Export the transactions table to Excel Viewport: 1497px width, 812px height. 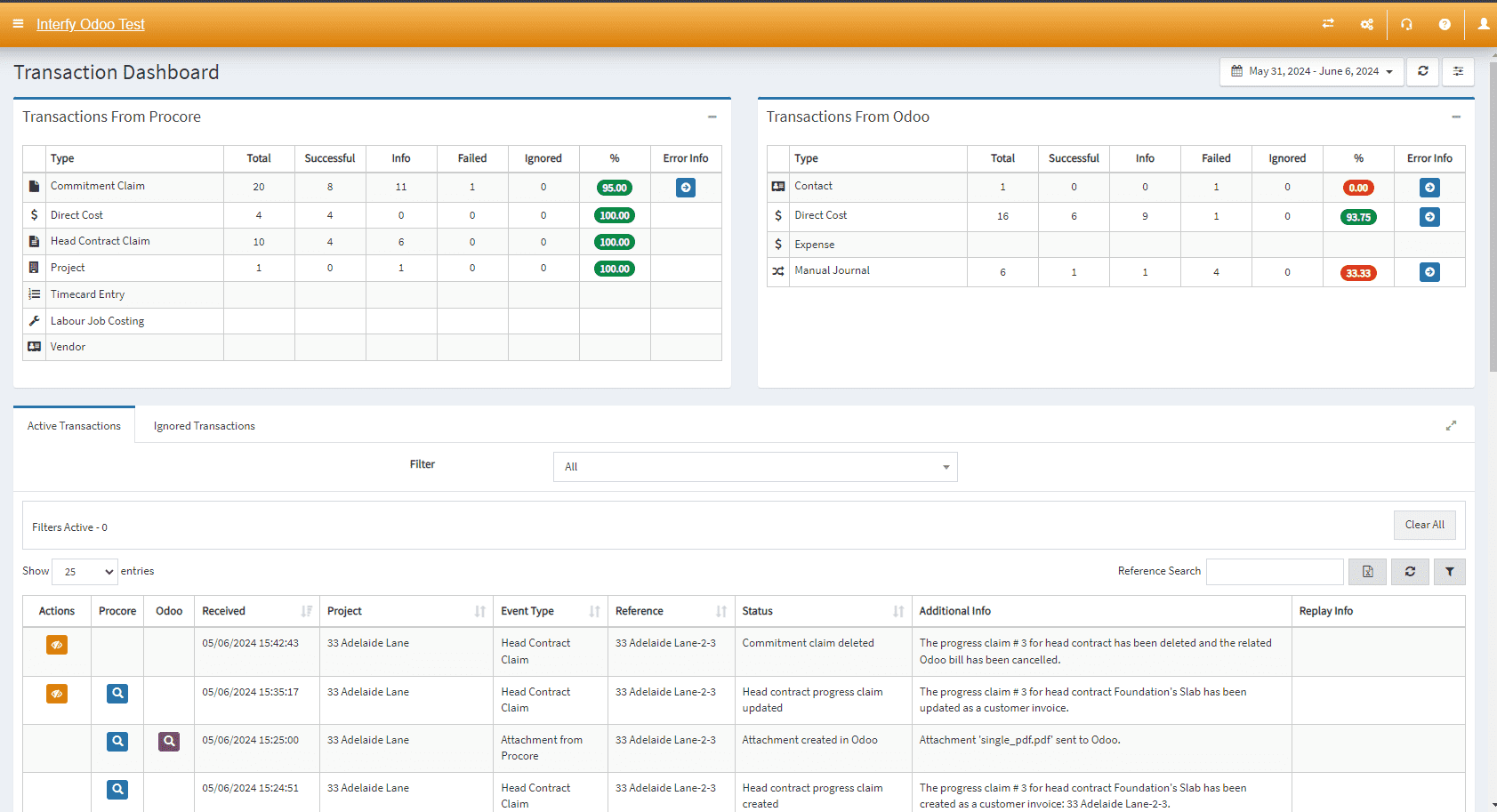pyautogui.click(x=1367, y=571)
